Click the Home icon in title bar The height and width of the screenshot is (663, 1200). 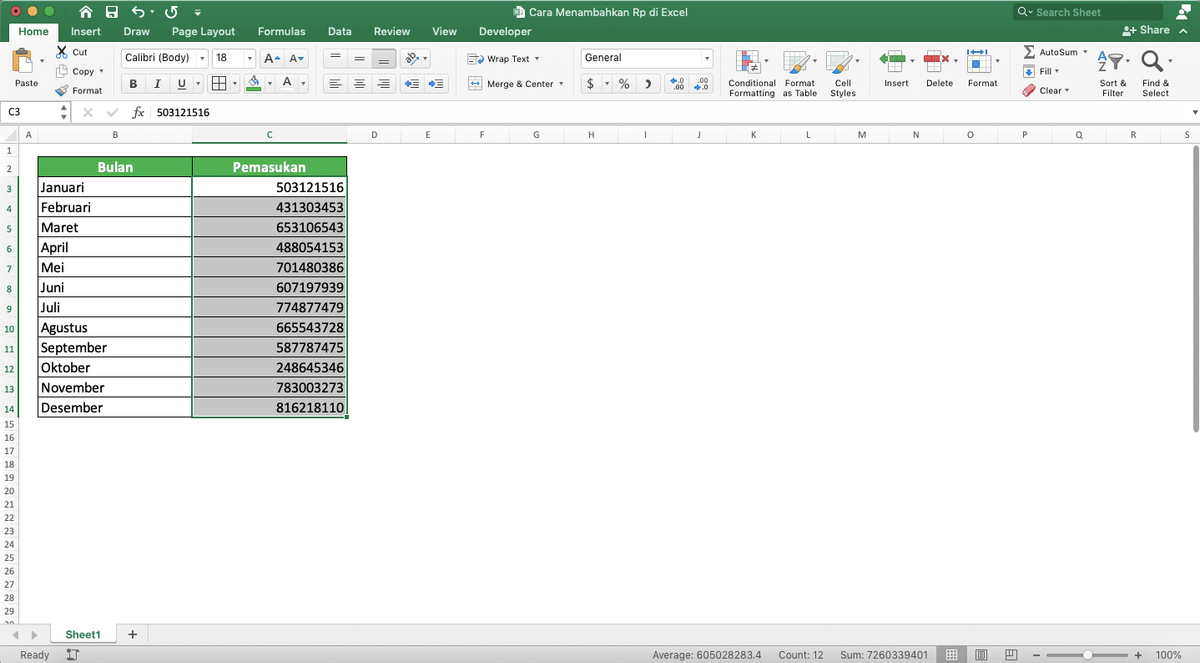click(87, 12)
